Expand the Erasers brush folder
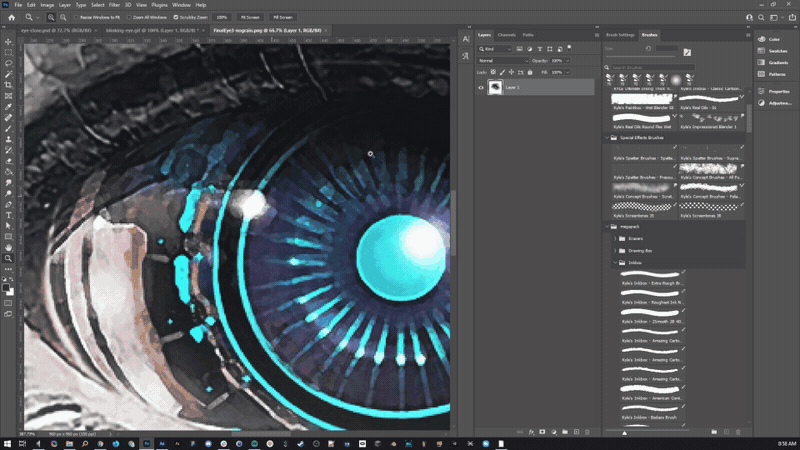 (x=615, y=239)
